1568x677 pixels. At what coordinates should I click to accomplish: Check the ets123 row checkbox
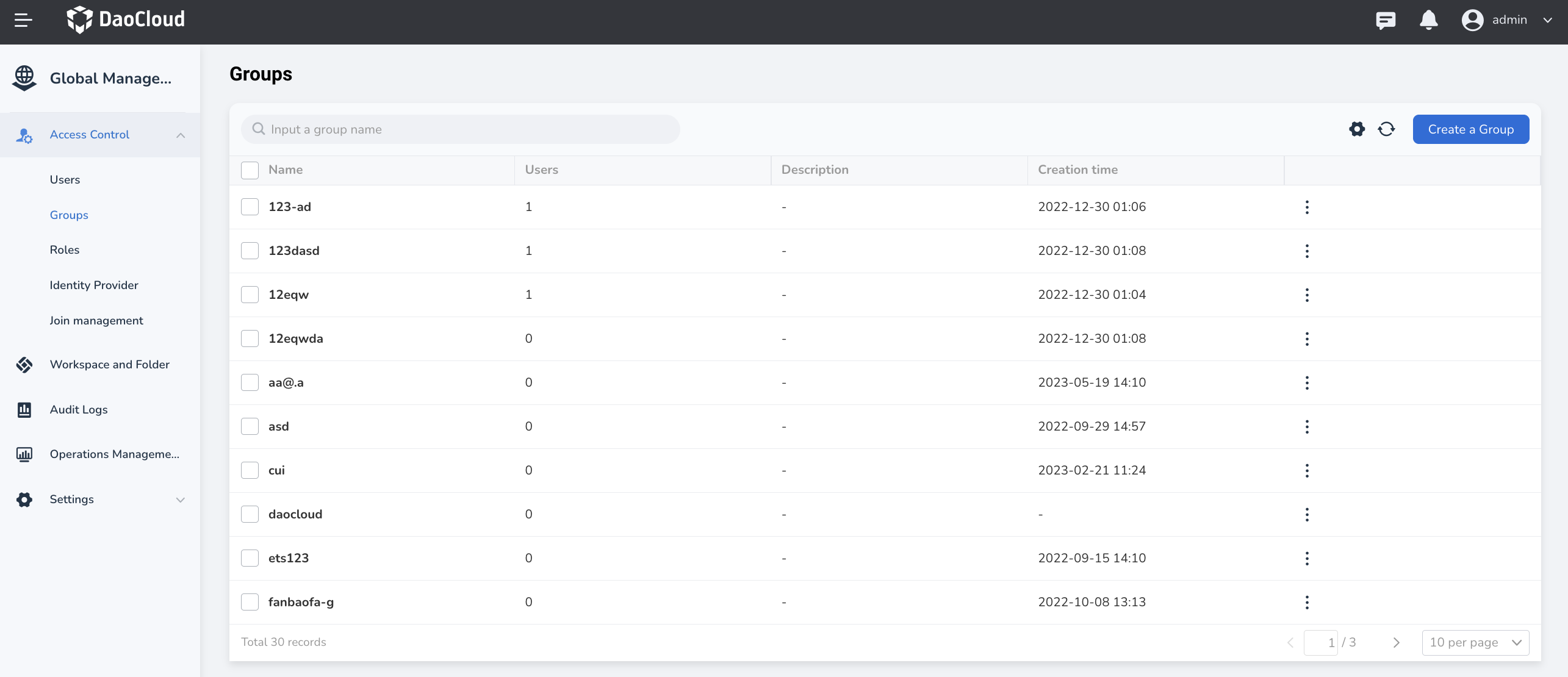pos(250,558)
